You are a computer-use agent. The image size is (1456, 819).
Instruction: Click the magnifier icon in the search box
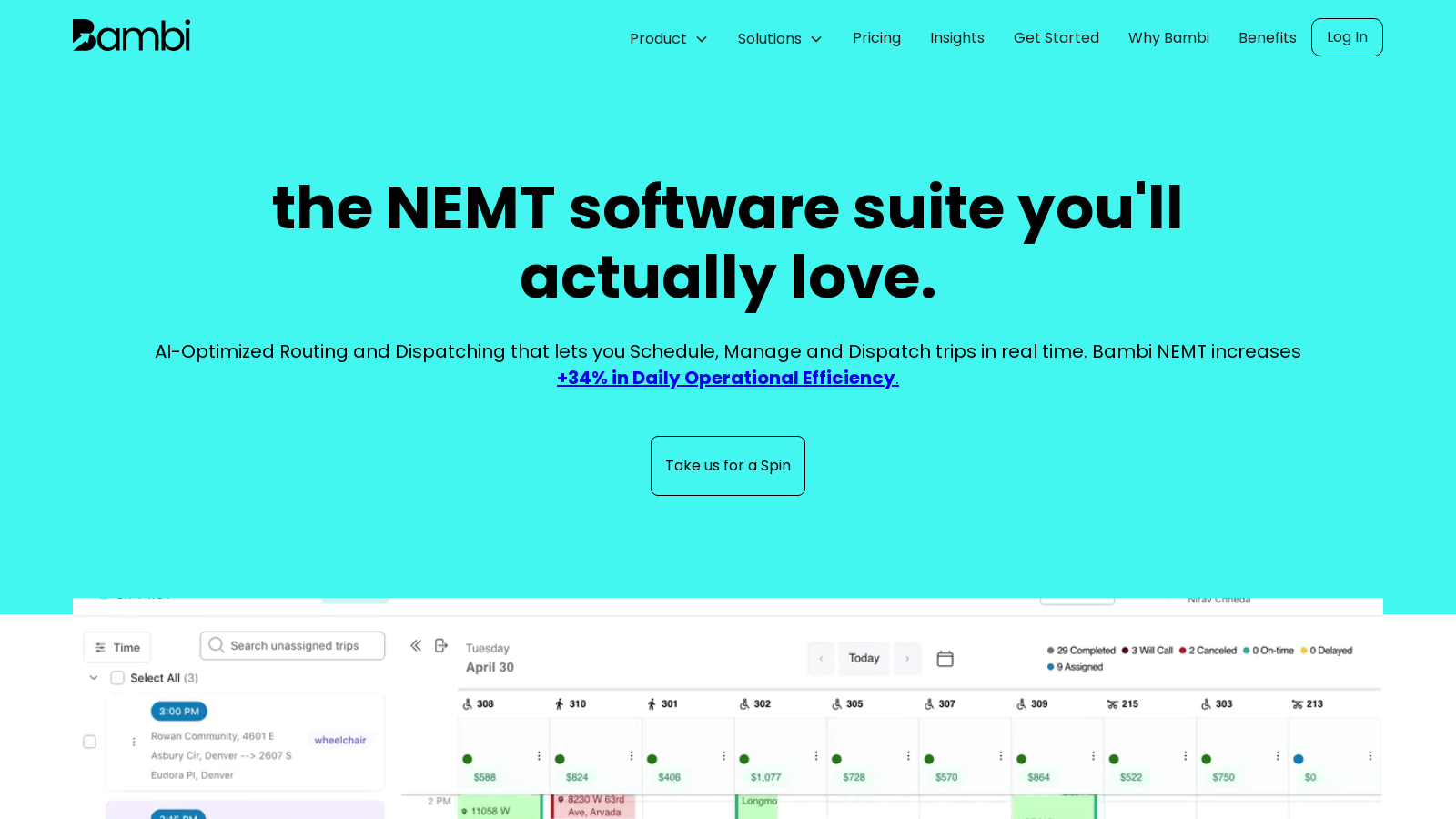217,645
